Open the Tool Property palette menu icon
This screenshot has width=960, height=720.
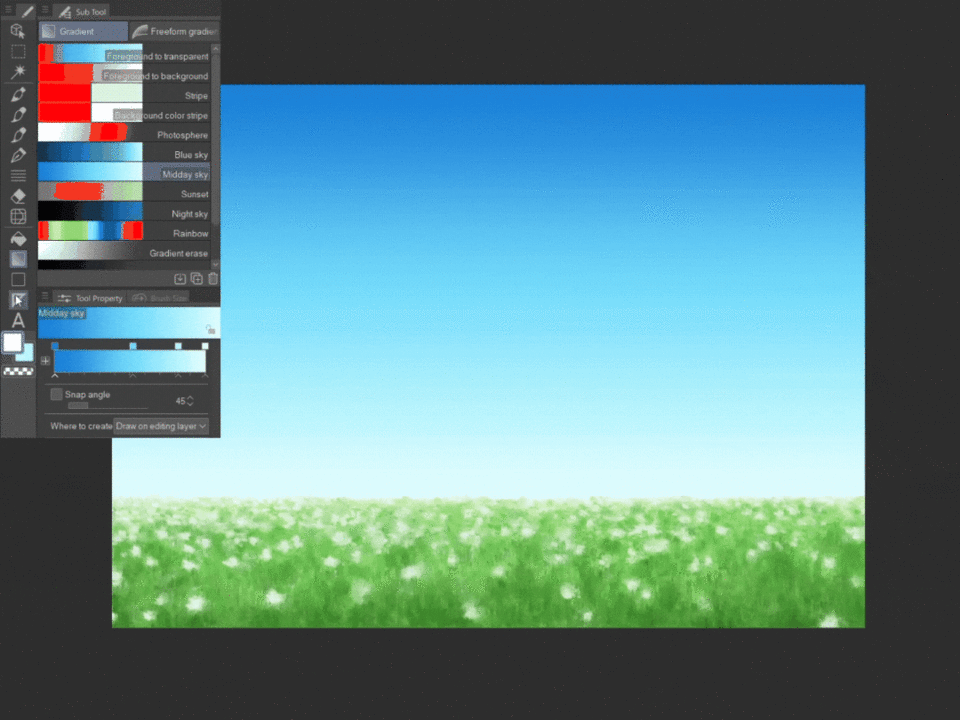pos(45,297)
